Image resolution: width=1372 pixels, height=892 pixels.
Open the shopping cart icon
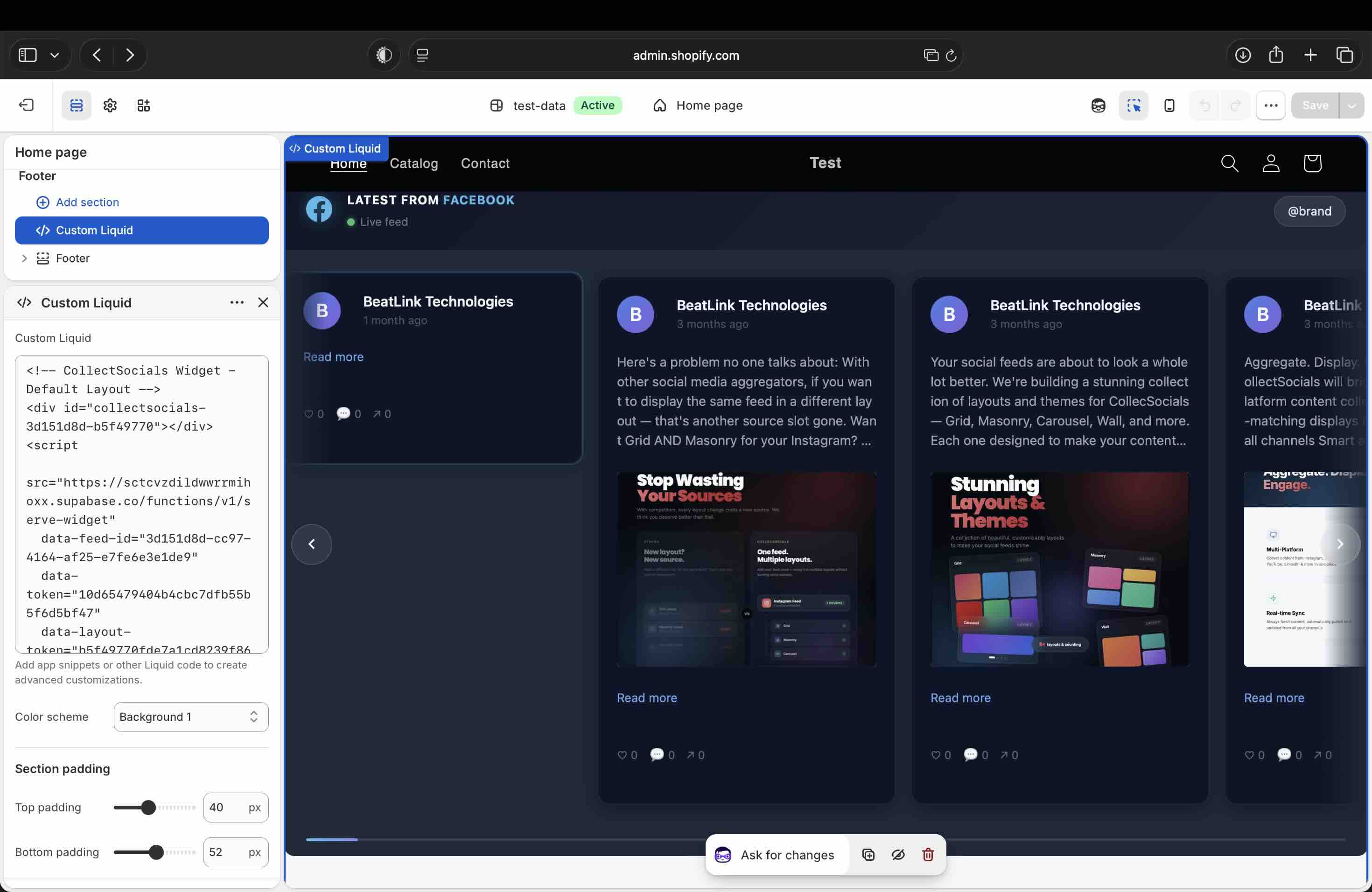point(1313,164)
